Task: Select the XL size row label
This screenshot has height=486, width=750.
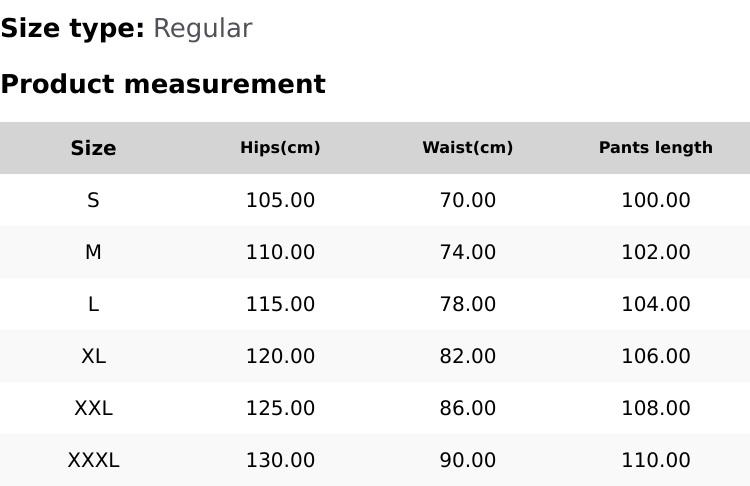Action: [x=93, y=356]
